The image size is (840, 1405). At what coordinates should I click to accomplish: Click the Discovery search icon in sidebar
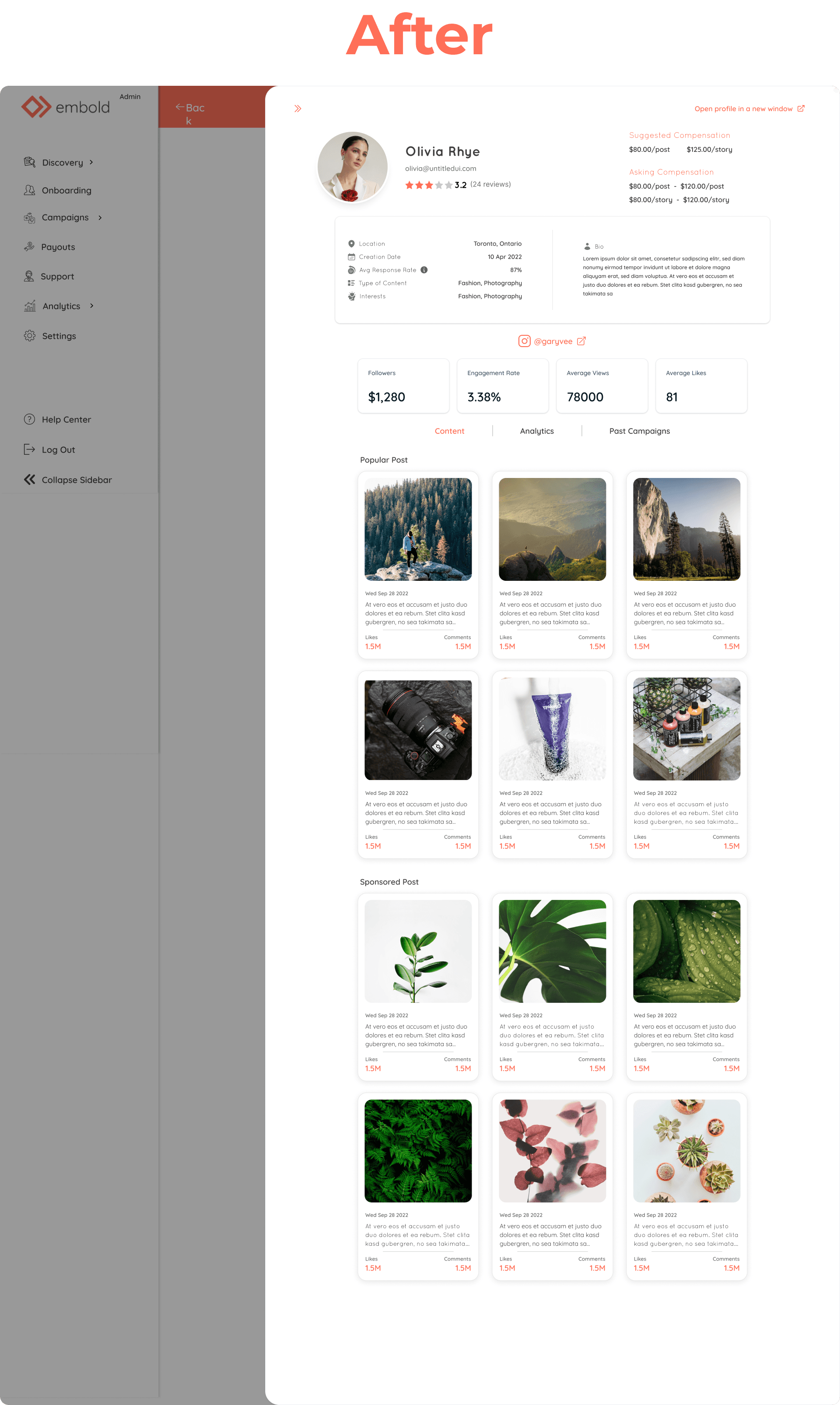point(29,162)
